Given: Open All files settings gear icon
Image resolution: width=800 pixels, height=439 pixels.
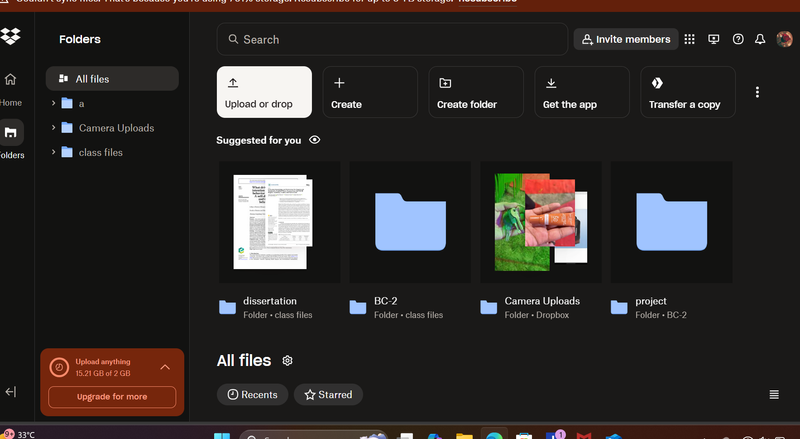Looking at the screenshot, I should coord(288,360).
